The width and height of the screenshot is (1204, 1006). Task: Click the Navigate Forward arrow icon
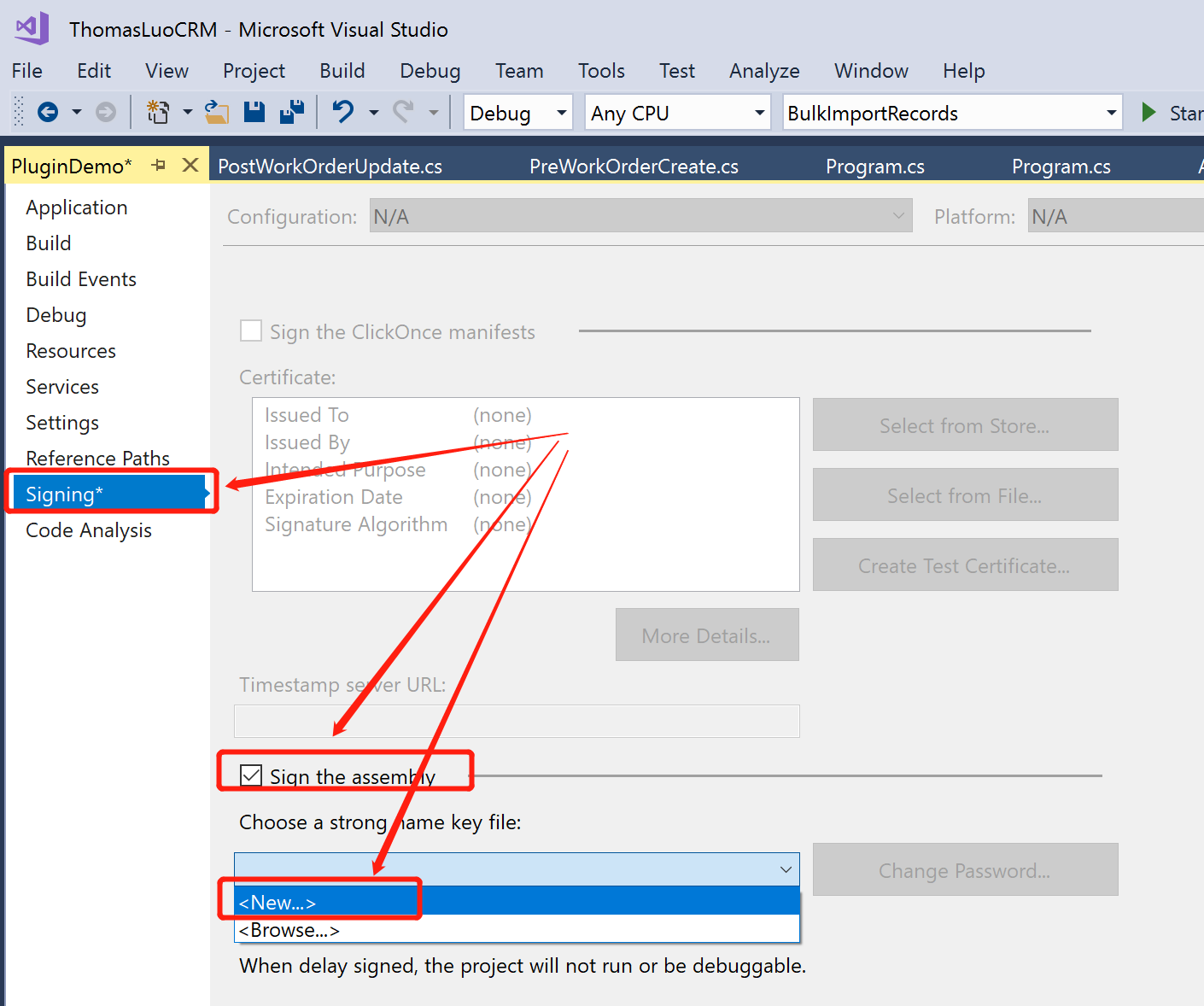point(106,112)
